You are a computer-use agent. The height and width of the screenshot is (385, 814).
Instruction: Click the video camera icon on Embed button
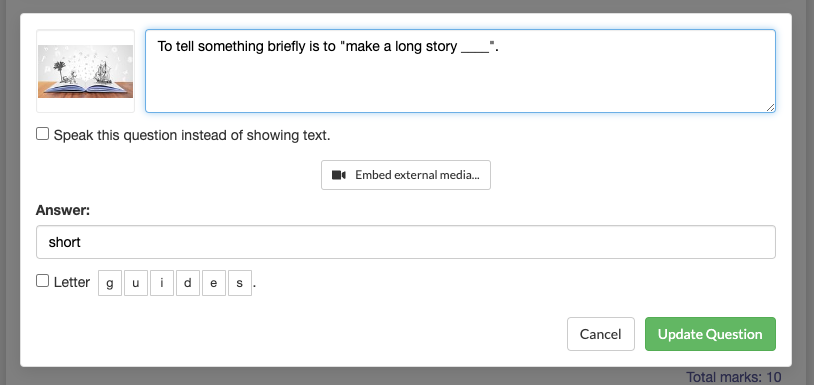click(339, 175)
